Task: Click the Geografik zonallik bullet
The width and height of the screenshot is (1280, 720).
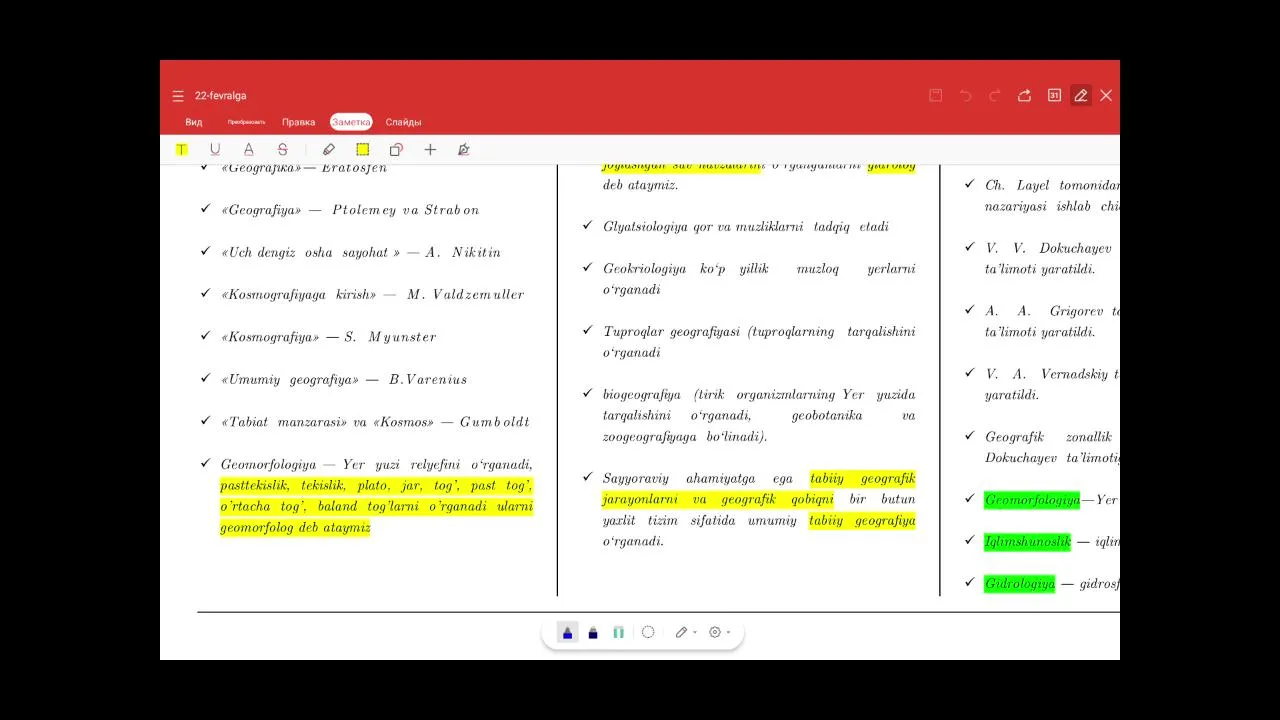Action: coord(1051,447)
